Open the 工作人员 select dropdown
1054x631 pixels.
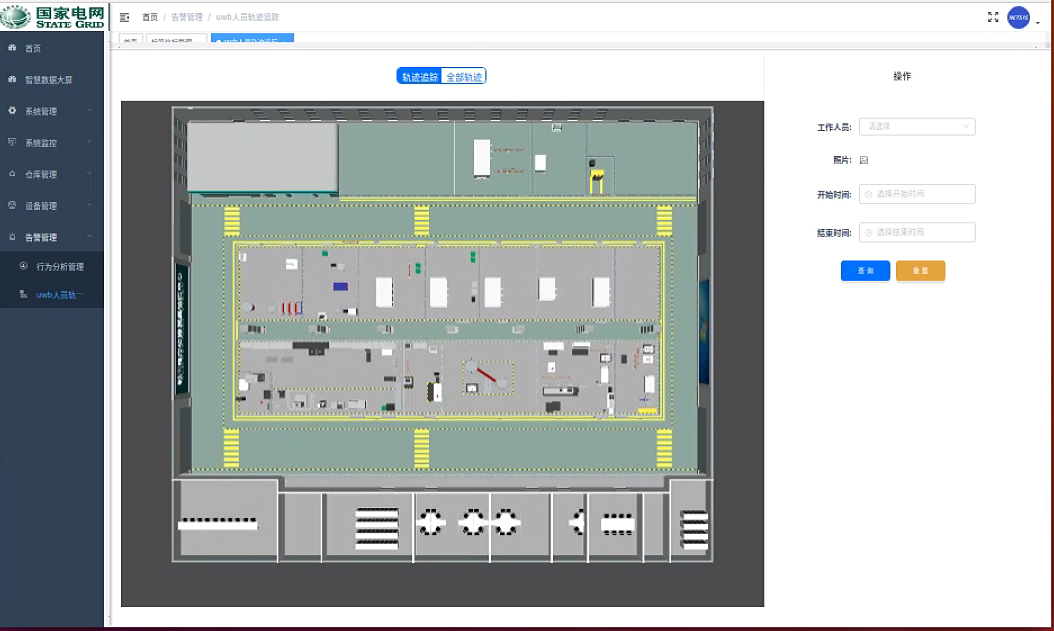pos(917,127)
